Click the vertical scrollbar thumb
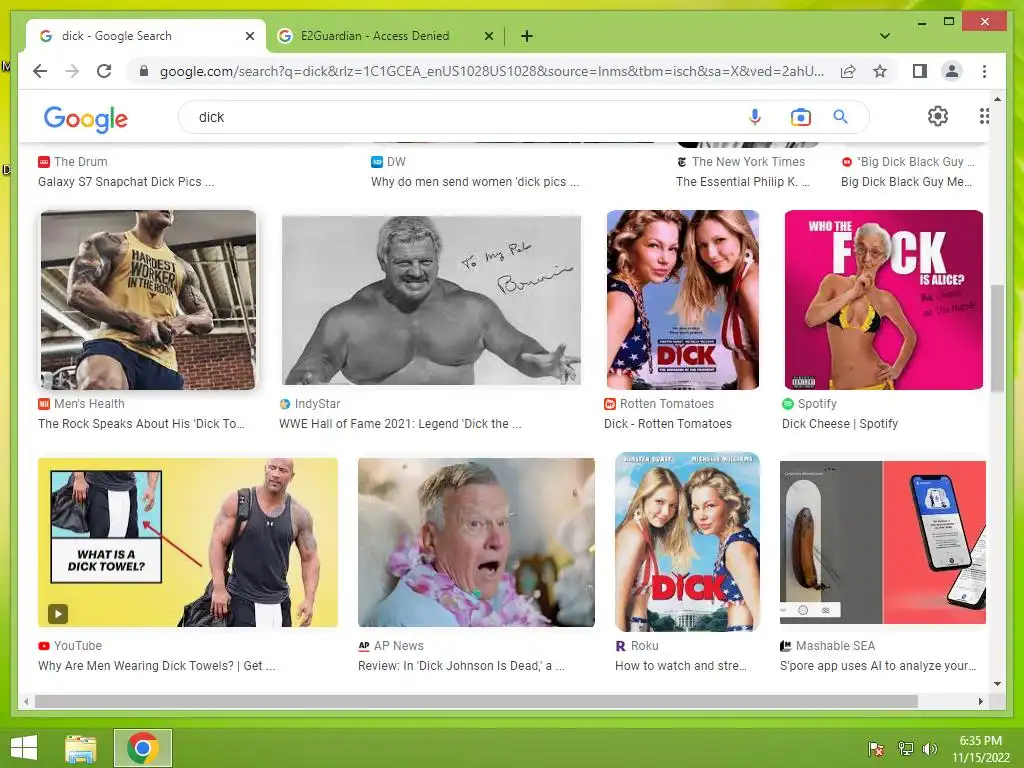Viewport: 1024px width, 768px height. [997, 338]
